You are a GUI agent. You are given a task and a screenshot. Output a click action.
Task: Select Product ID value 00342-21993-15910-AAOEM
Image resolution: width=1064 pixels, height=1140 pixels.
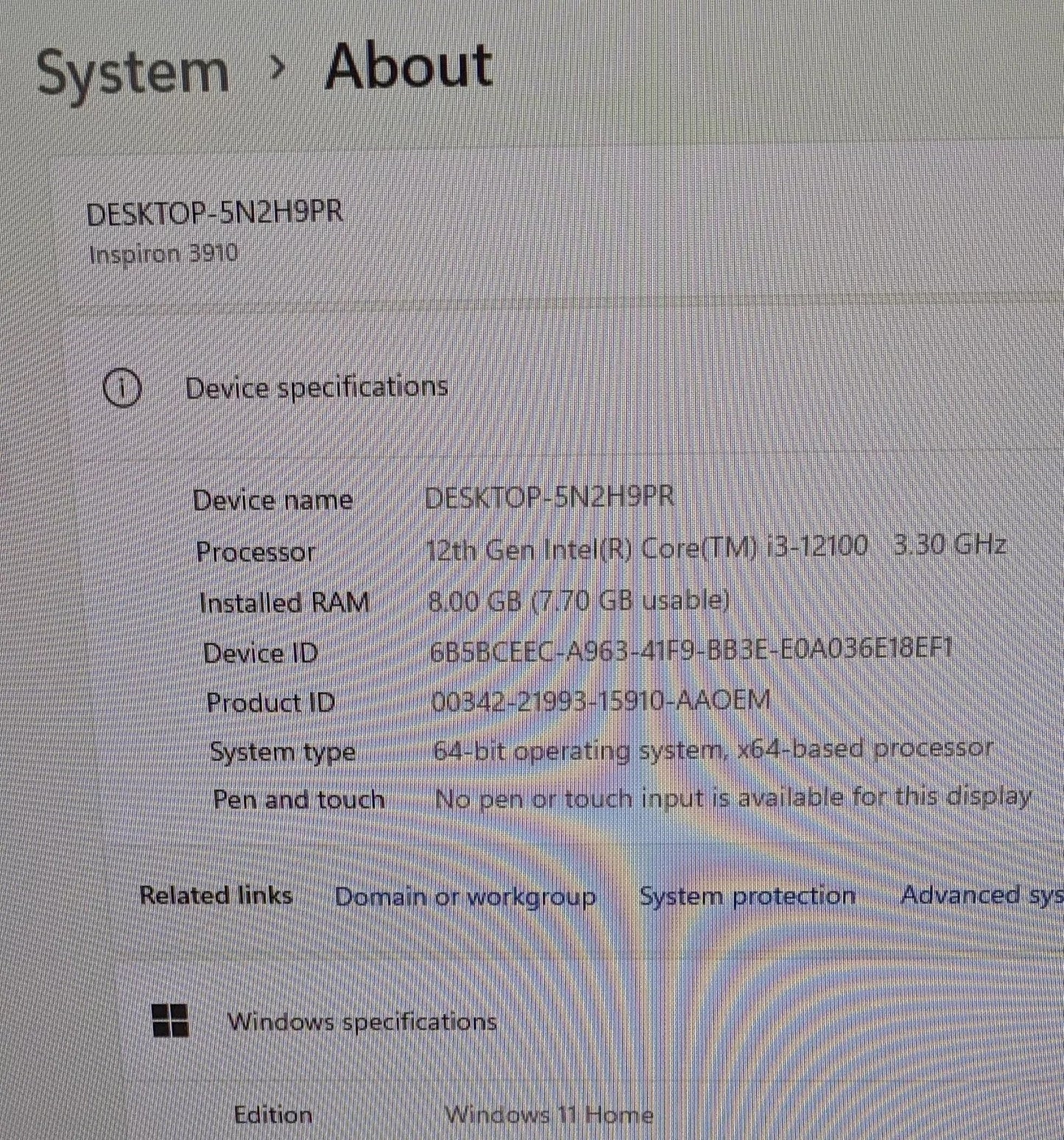(601, 700)
